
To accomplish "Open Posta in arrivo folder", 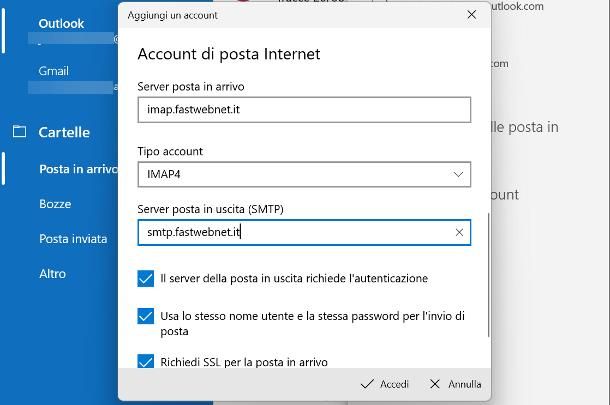I will (x=78, y=169).
